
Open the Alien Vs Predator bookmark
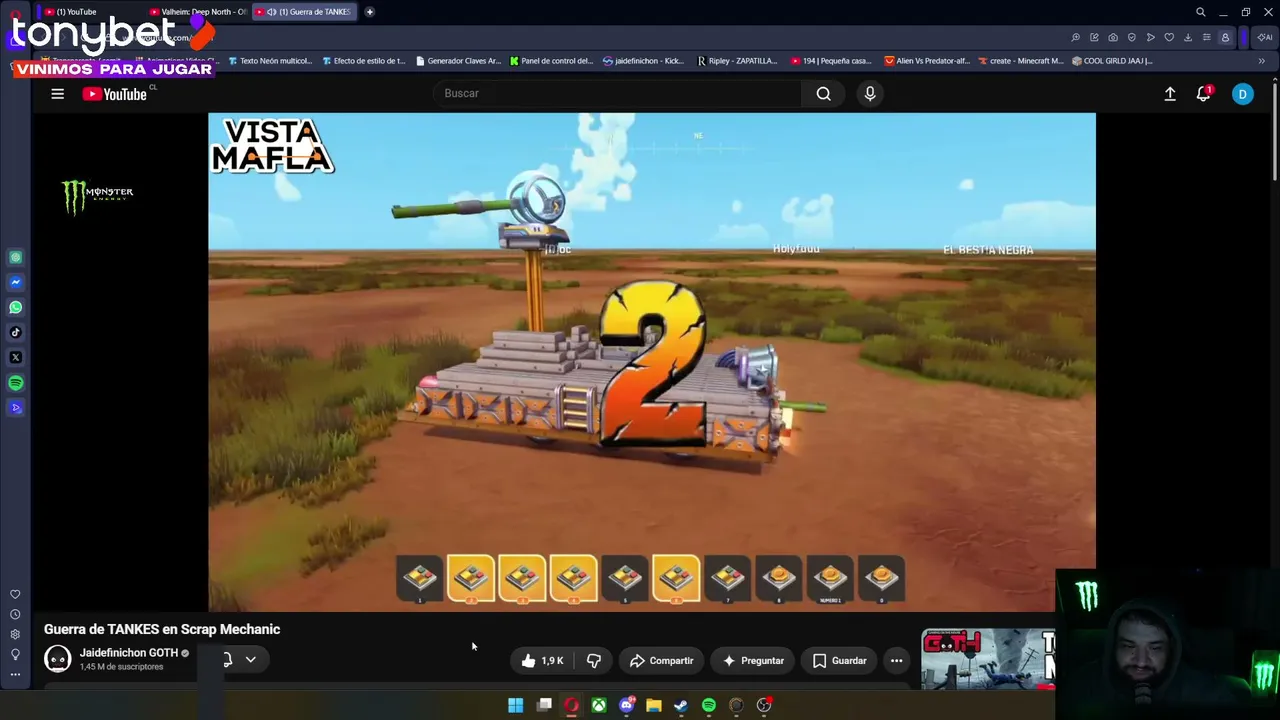927,61
